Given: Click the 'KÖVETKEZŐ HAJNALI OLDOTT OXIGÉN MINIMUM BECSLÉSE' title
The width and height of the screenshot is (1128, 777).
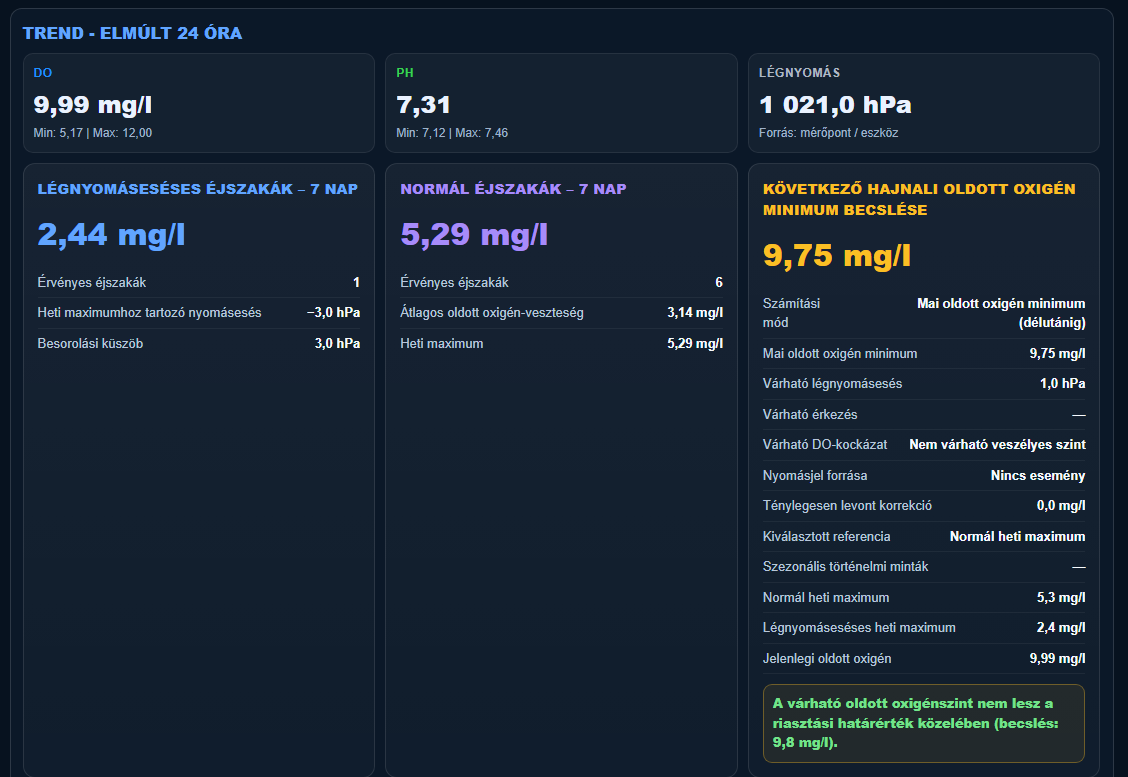Looking at the screenshot, I should 919,199.
